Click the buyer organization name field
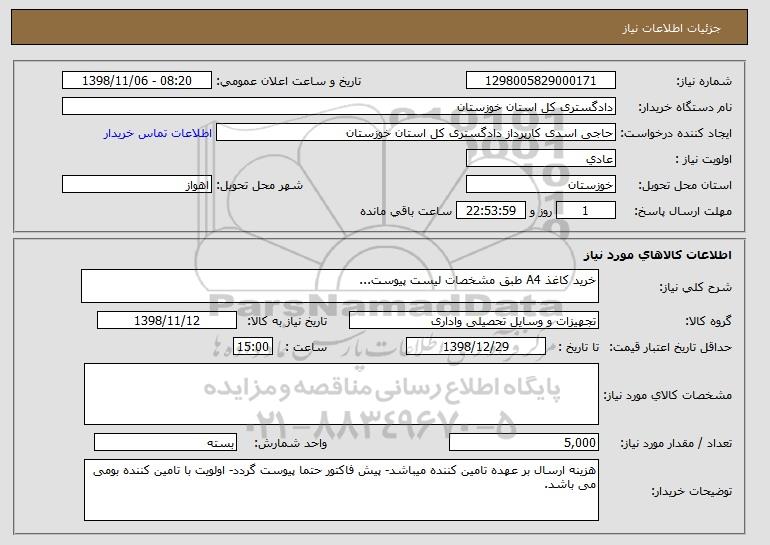 (339, 107)
